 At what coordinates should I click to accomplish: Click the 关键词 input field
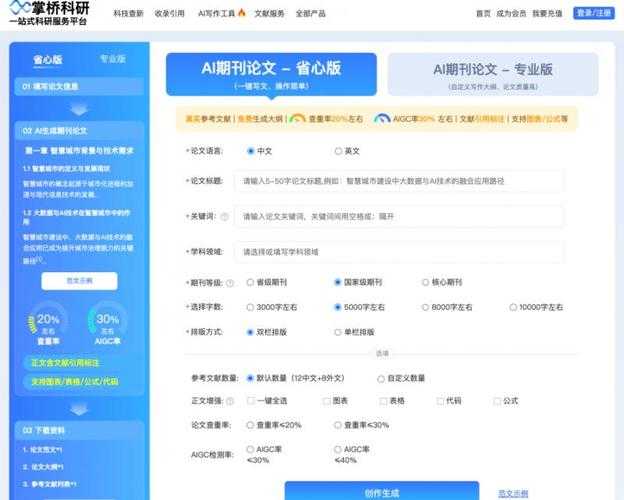point(400,217)
